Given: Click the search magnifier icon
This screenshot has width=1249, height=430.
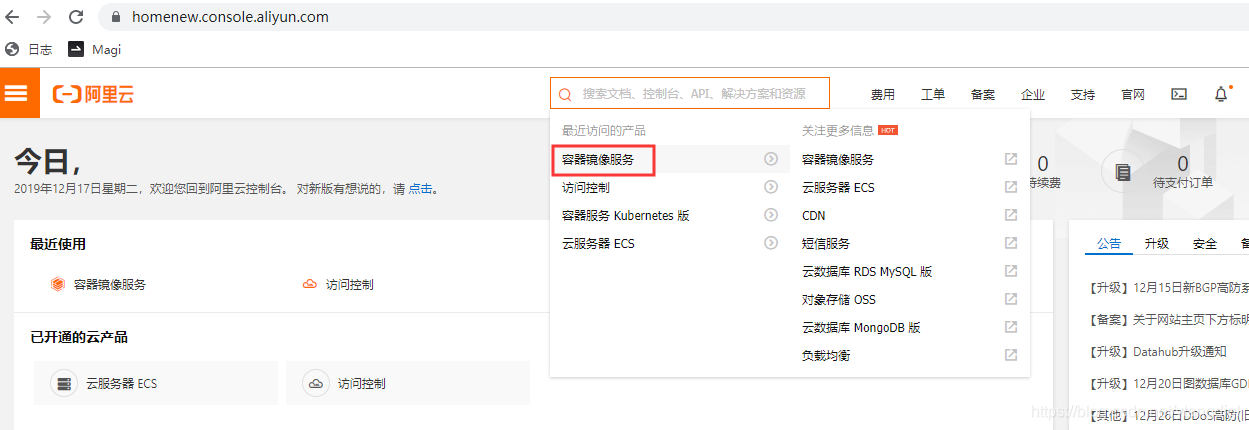Looking at the screenshot, I should tap(565, 94).
